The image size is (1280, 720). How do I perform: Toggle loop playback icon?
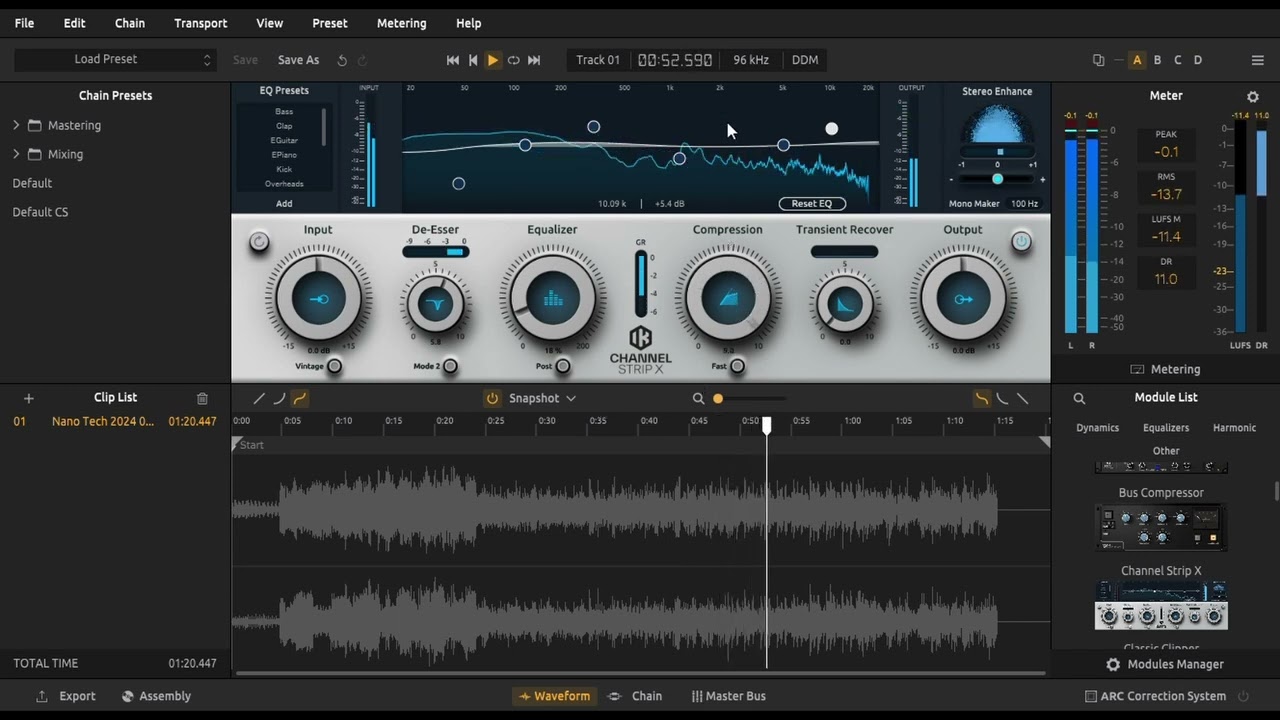[513, 60]
